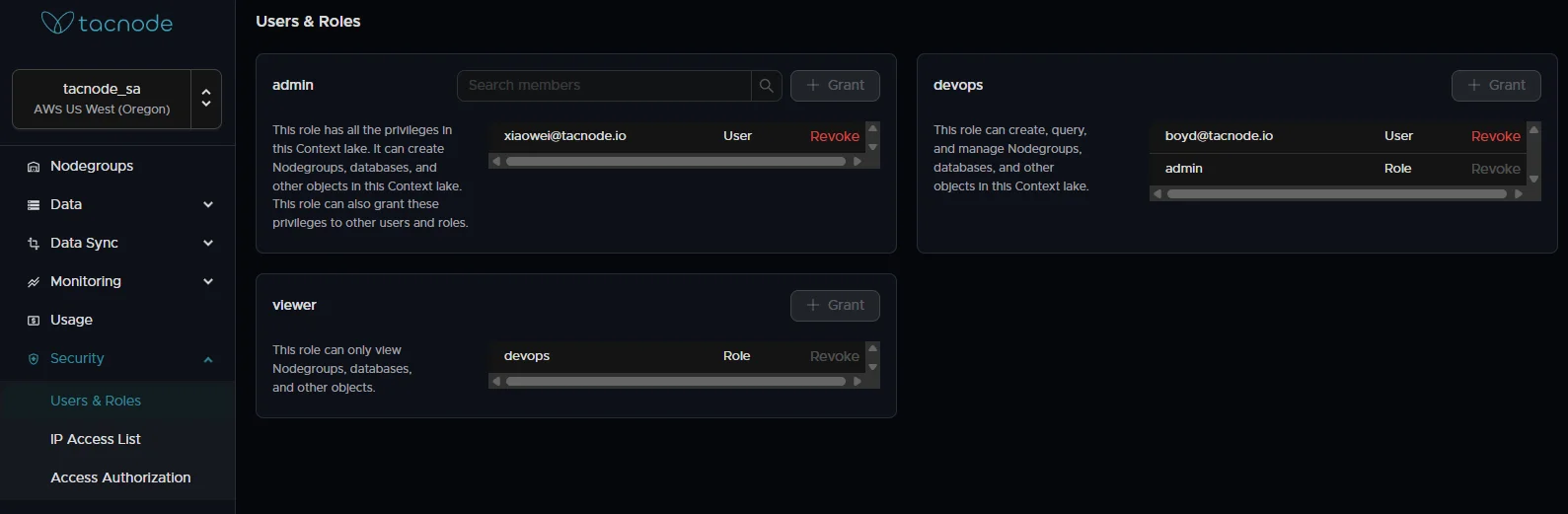Image resolution: width=1568 pixels, height=514 pixels.
Task: Expand the Data Sync chevron
Action: tap(208, 244)
